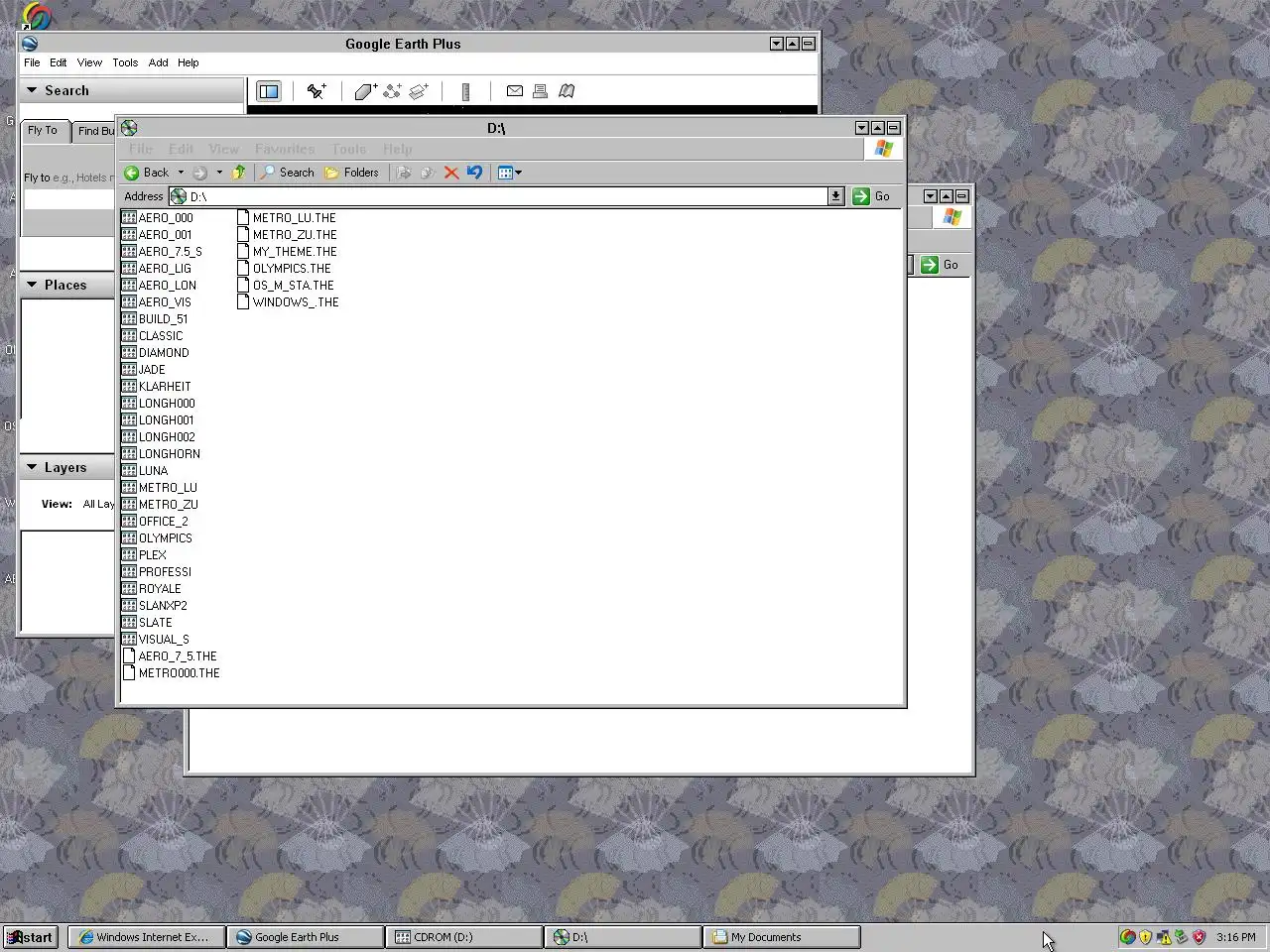The width and height of the screenshot is (1270, 952).
Task: Click the Show in Google Maps icon
Action: click(x=567, y=91)
